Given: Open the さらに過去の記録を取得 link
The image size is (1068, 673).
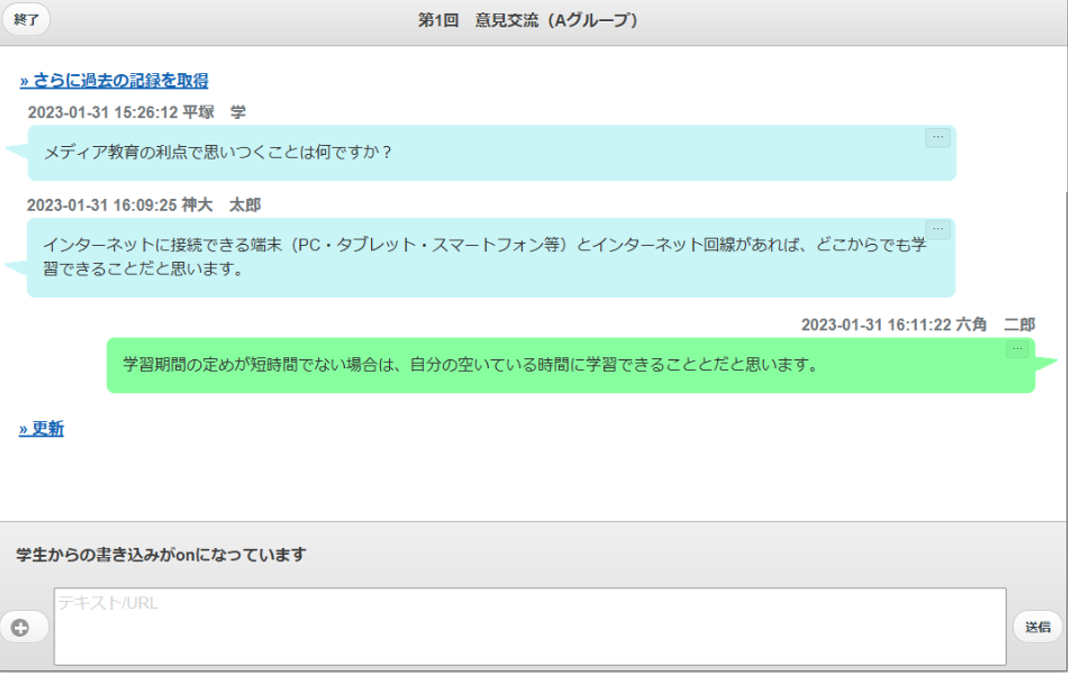Looking at the screenshot, I should coord(114,81).
